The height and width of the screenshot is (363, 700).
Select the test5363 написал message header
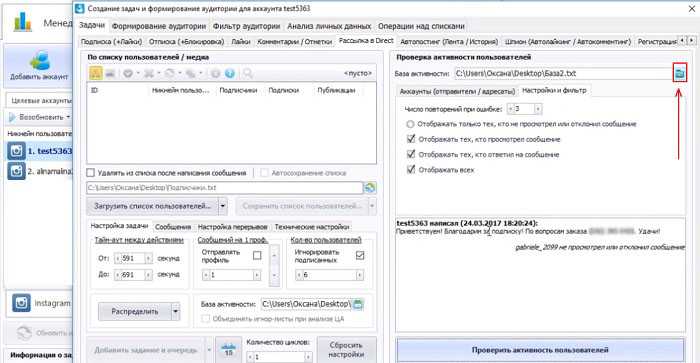[x=467, y=223]
